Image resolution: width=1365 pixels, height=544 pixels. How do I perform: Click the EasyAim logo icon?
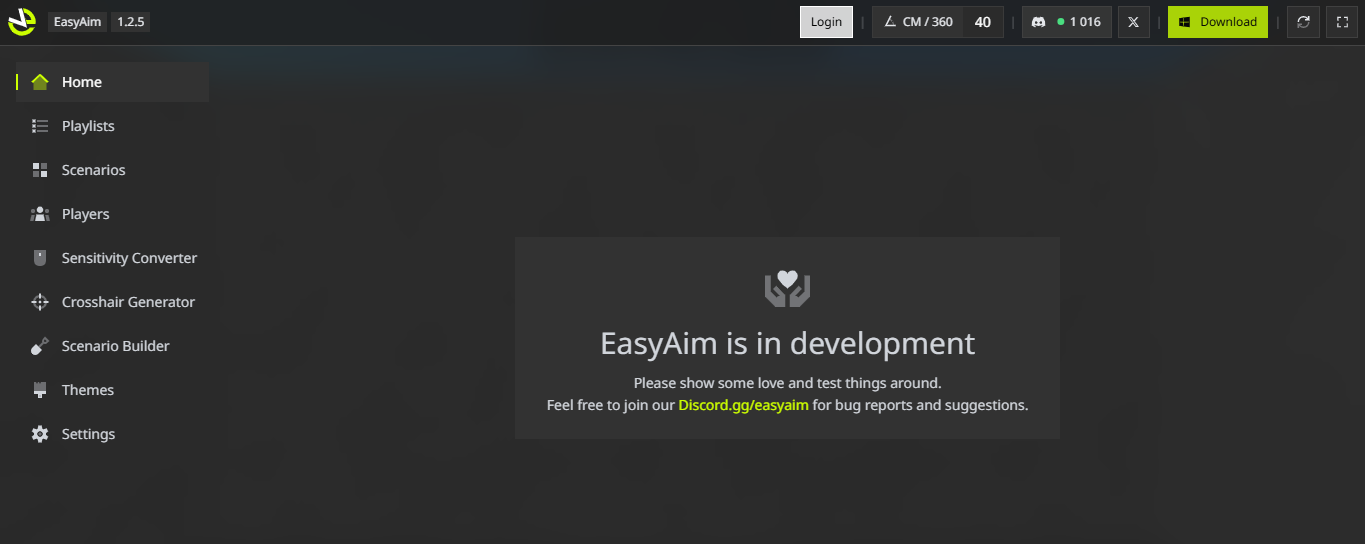(22, 21)
